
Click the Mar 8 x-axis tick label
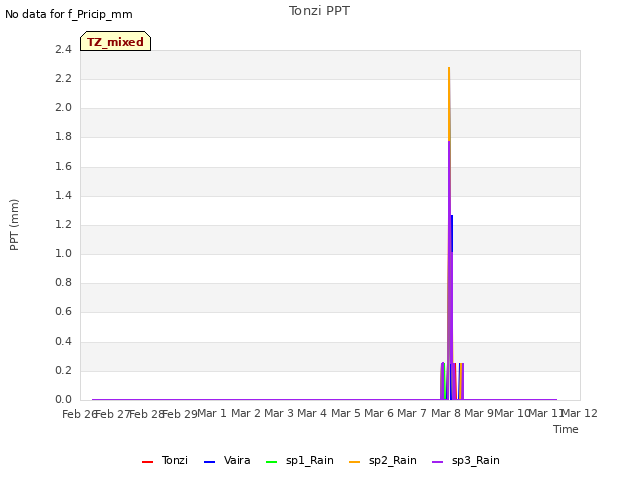(446, 413)
